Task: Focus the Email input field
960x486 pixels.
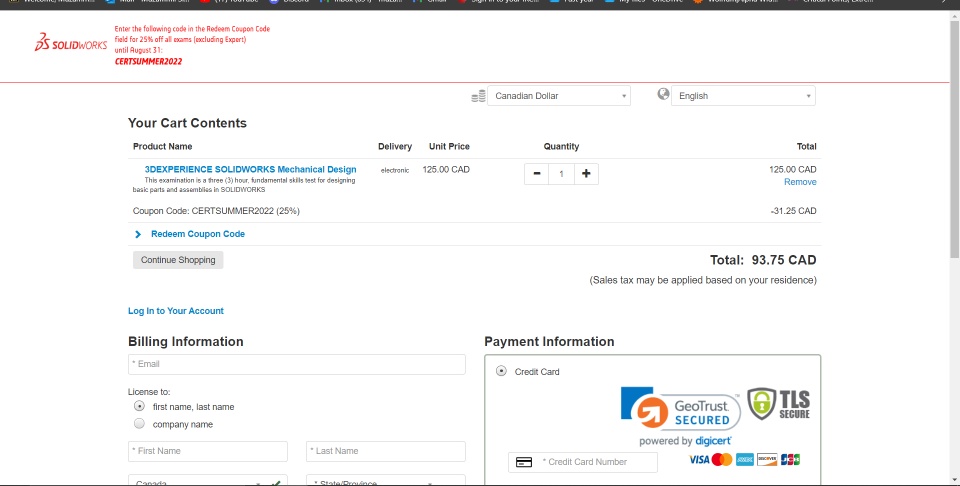Action: (297, 364)
